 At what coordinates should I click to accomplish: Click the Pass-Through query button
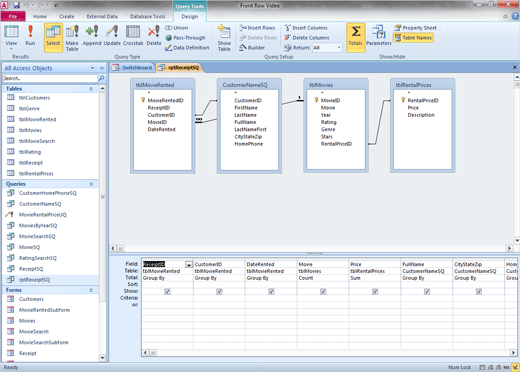pos(185,38)
